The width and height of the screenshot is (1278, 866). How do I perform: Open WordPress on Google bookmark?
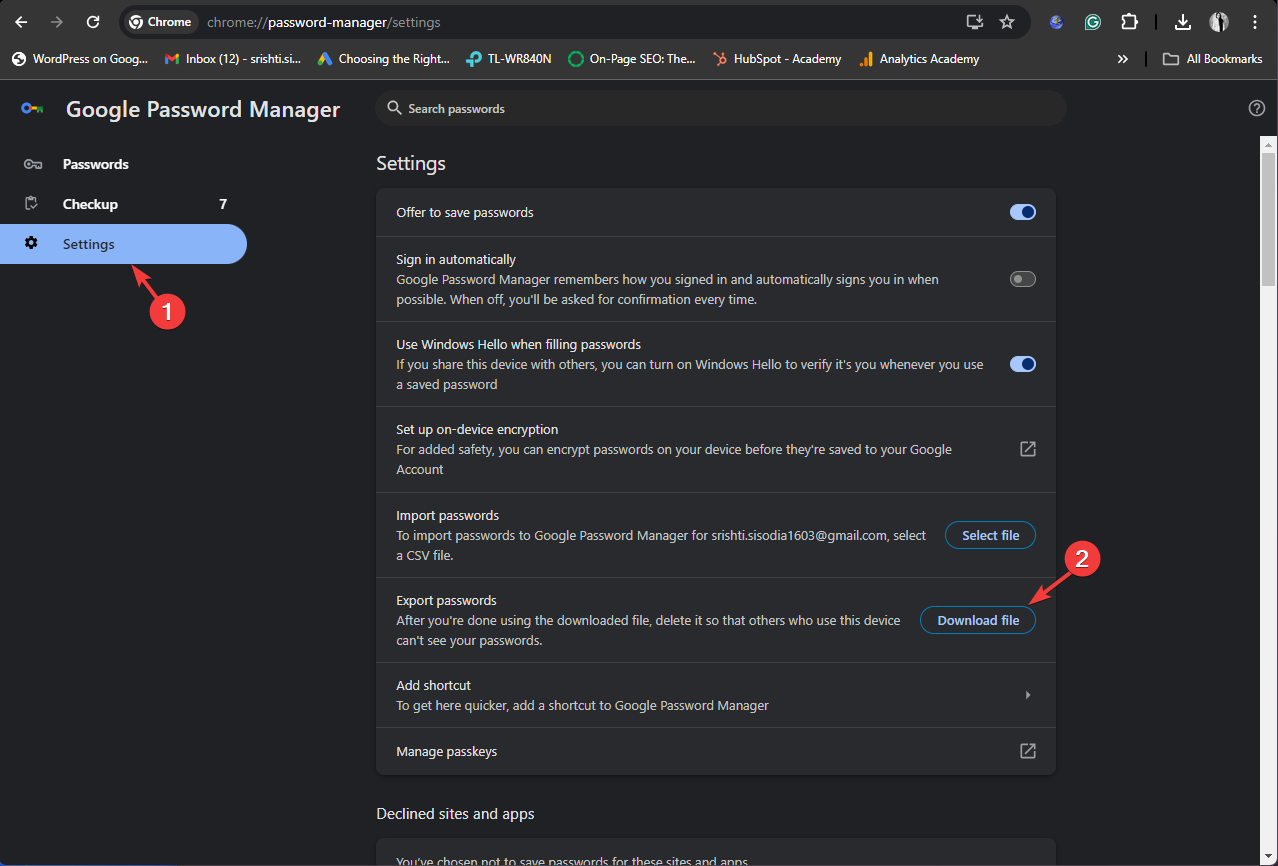(x=80, y=59)
